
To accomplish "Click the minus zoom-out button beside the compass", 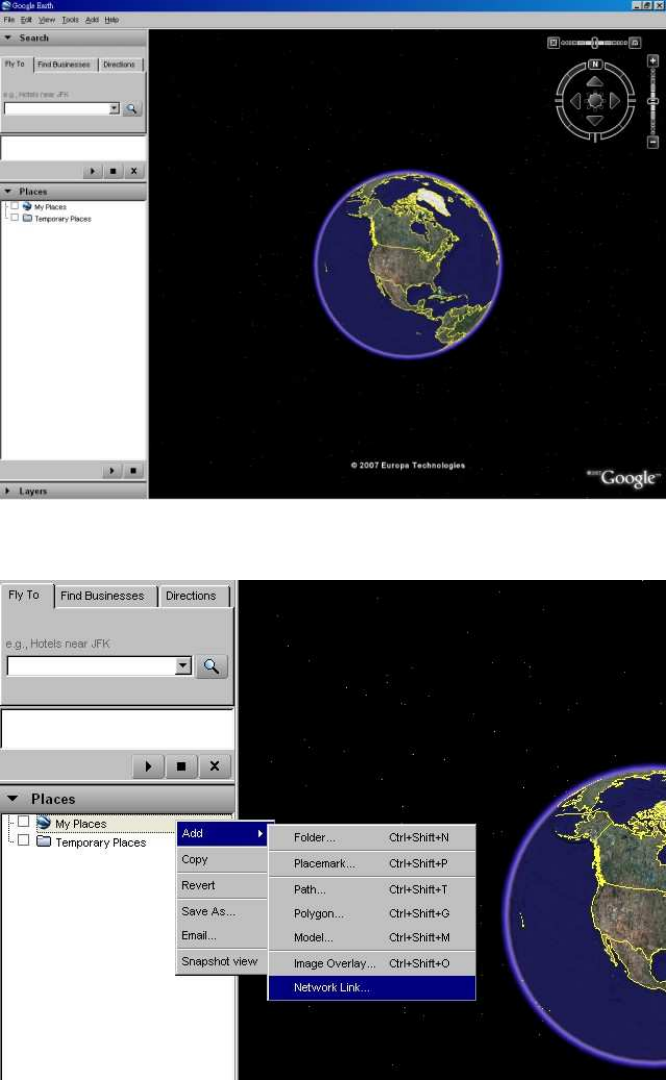I will click(x=653, y=143).
